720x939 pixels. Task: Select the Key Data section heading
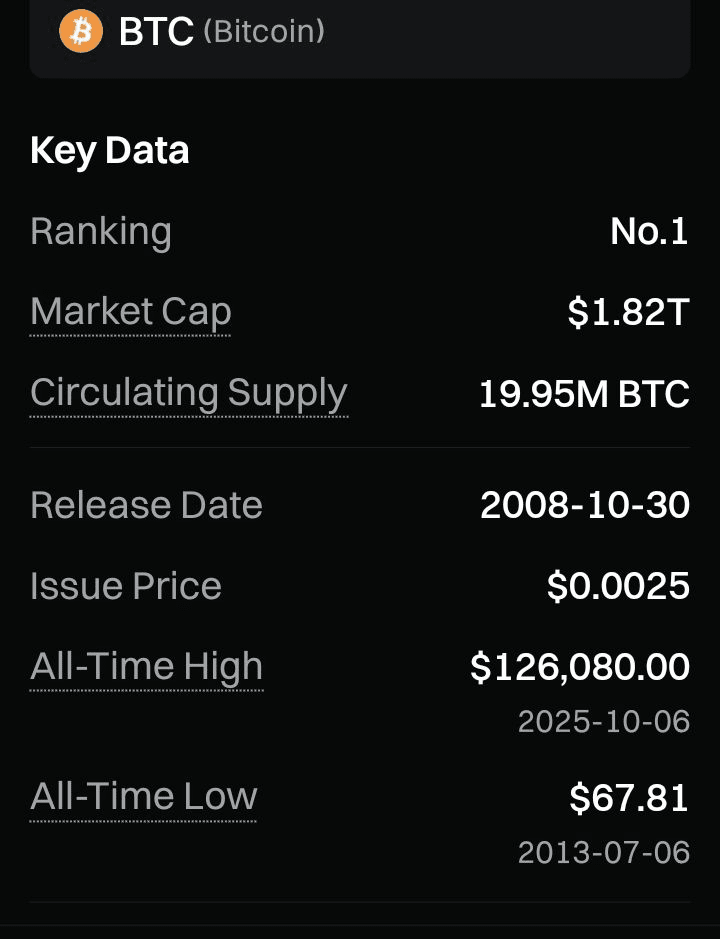pos(110,151)
